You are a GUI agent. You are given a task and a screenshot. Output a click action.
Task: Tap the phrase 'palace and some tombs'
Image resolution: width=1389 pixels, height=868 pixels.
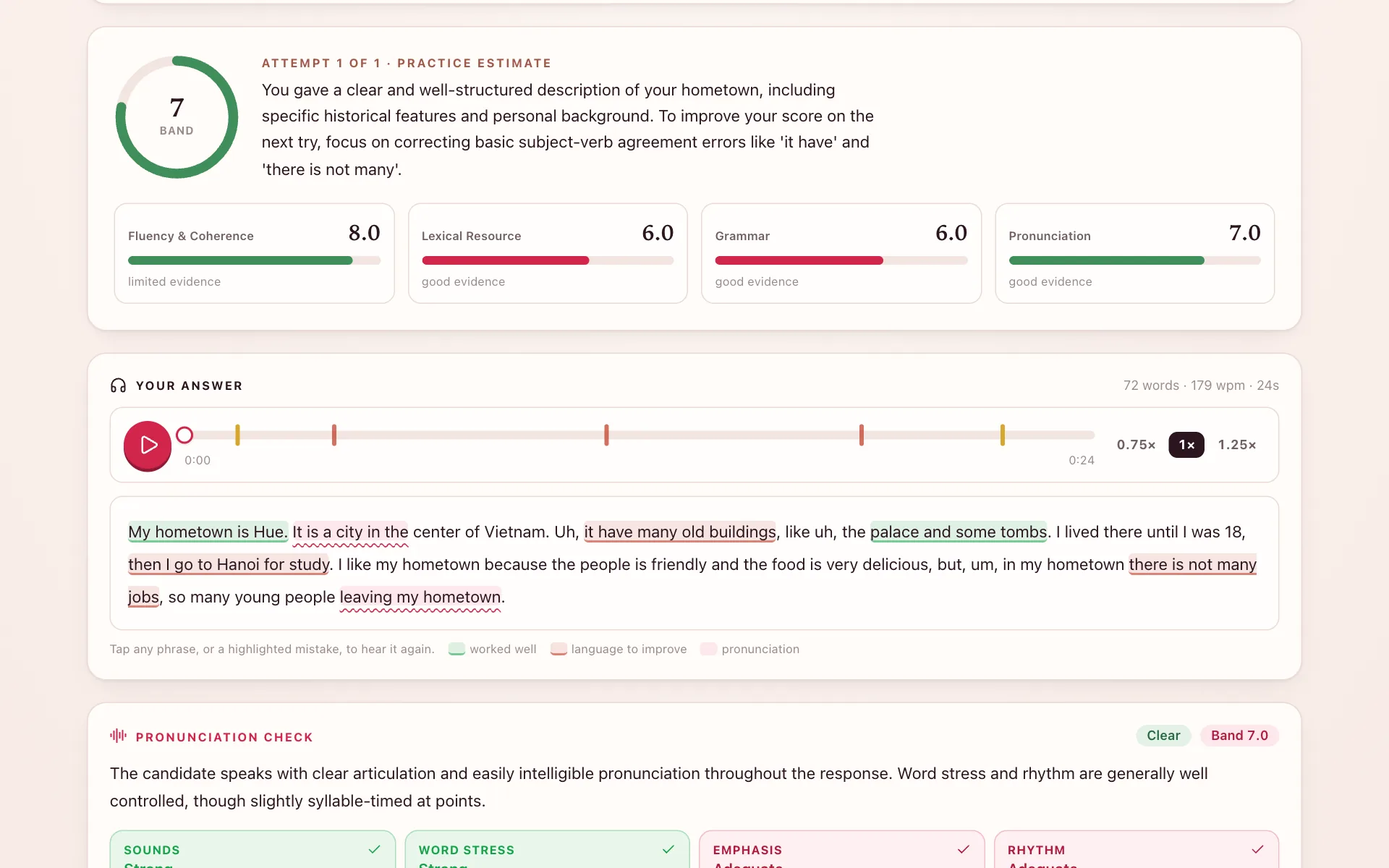[959, 532]
